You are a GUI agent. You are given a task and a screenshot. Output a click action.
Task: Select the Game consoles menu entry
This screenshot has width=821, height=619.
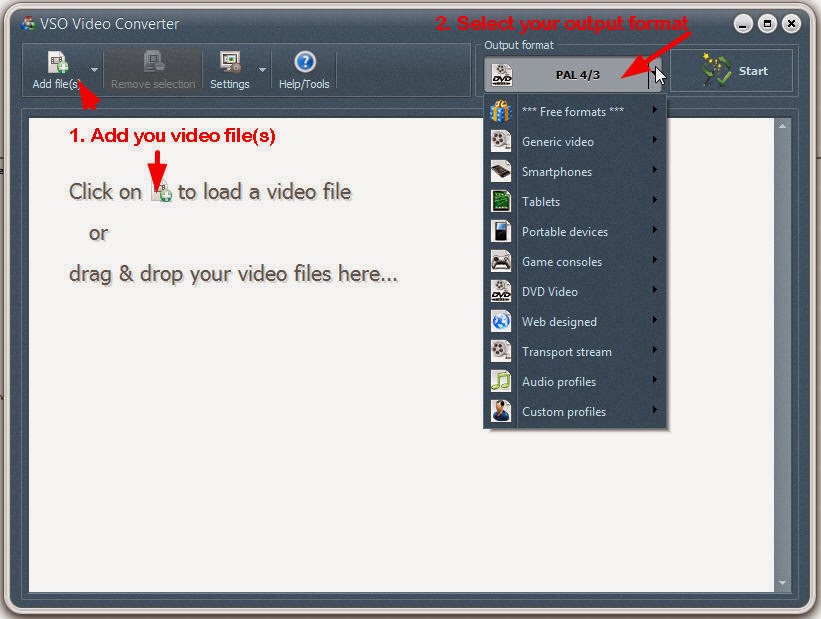pos(575,261)
